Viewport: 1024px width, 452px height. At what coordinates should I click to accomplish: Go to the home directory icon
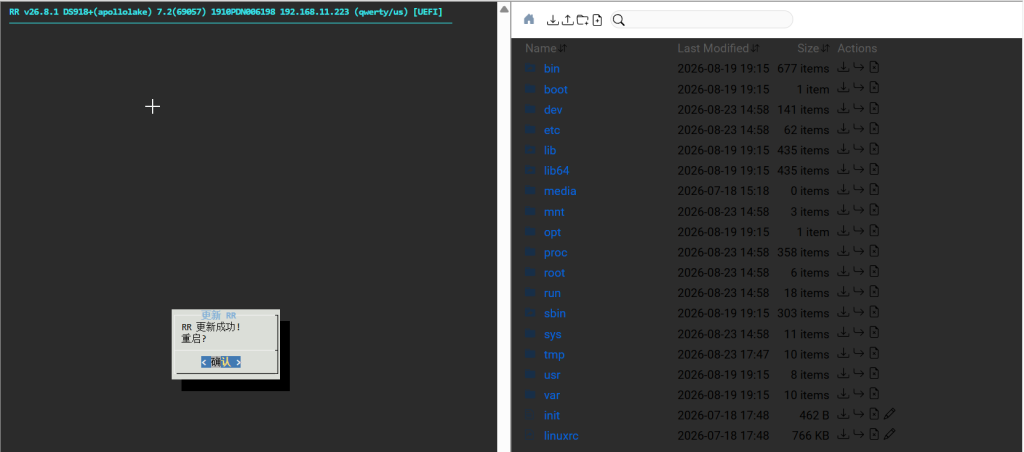click(x=529, y=20)
